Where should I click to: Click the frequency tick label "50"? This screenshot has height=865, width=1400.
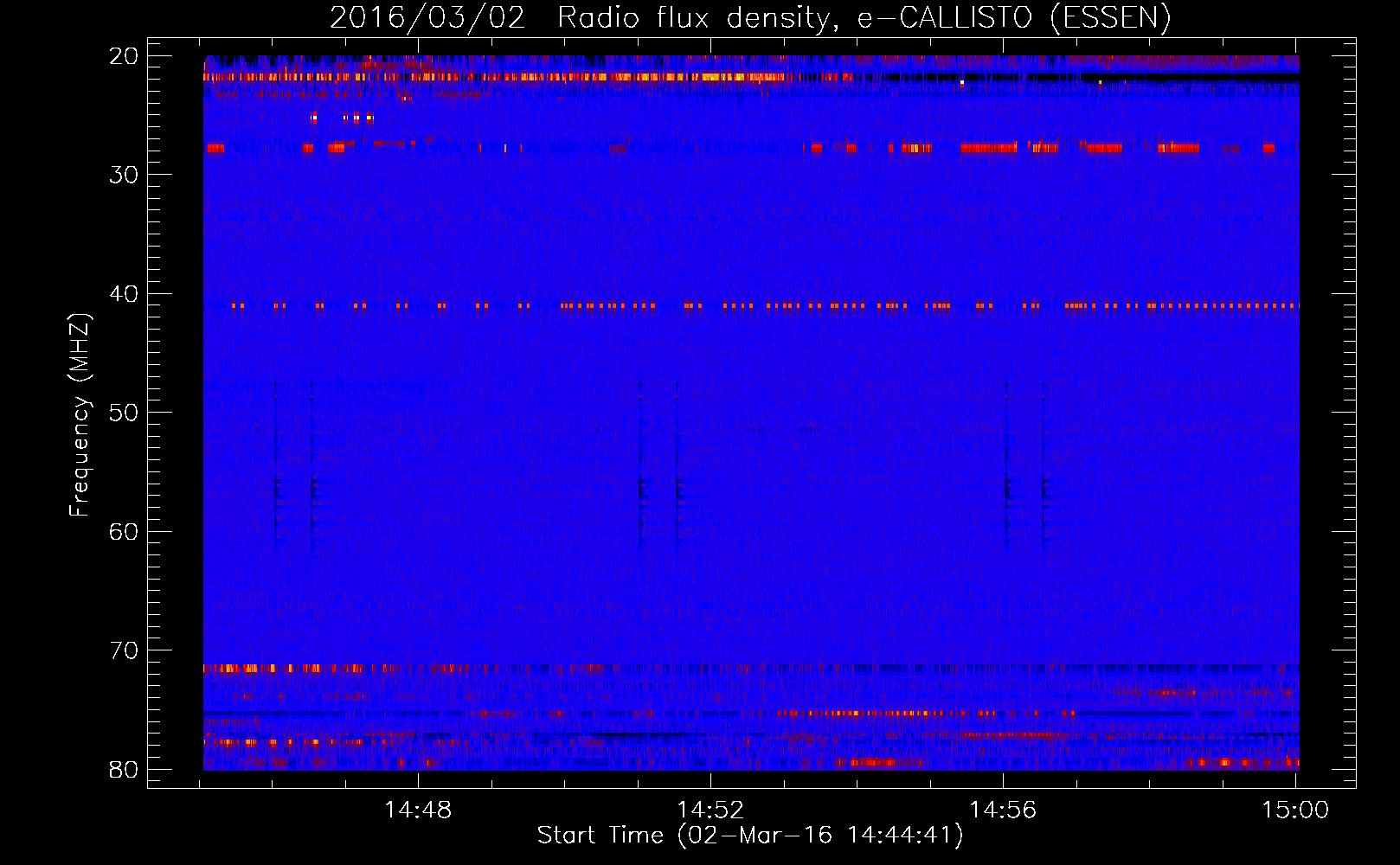click(x=124, y=413)
